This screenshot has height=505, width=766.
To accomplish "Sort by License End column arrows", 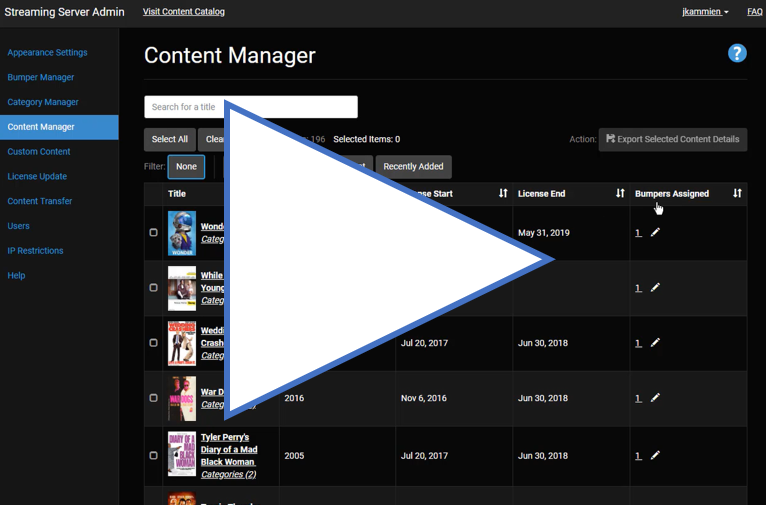I will [x=620, y=193].
